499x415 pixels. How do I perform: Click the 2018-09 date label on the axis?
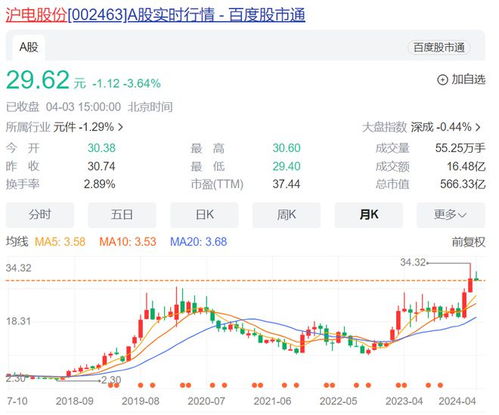point(74,401)
